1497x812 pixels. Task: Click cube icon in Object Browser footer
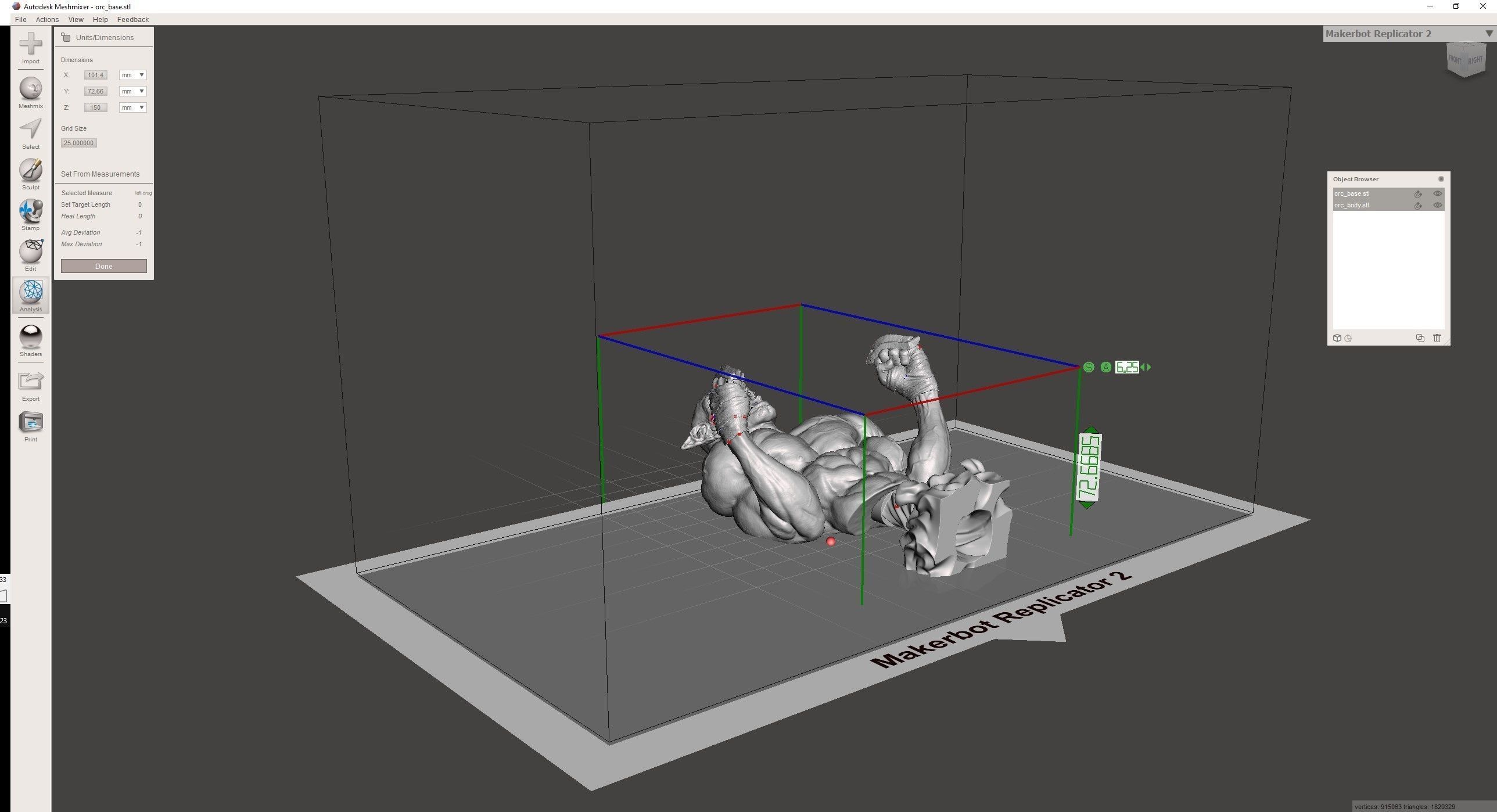[1337, 338]
